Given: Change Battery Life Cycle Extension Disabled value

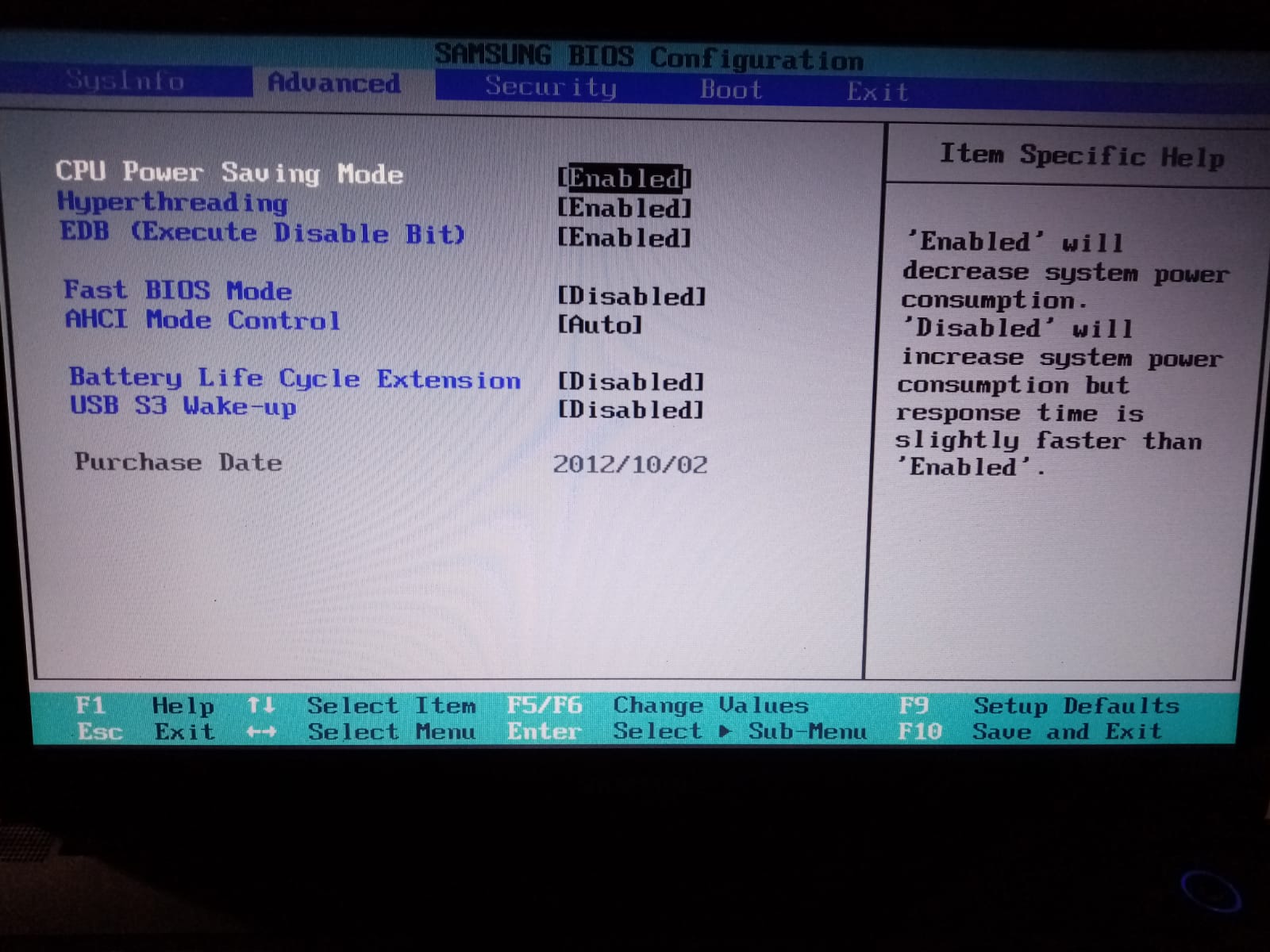Looking at the screenshot, I should [631, 382].
